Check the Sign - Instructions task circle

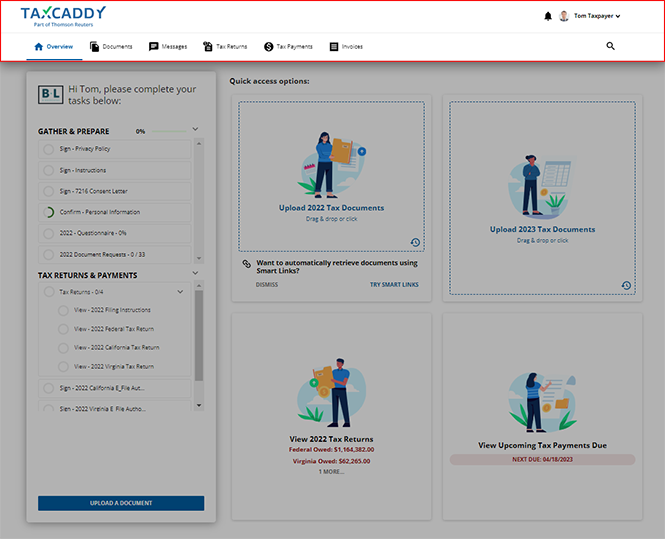[48, 170]
